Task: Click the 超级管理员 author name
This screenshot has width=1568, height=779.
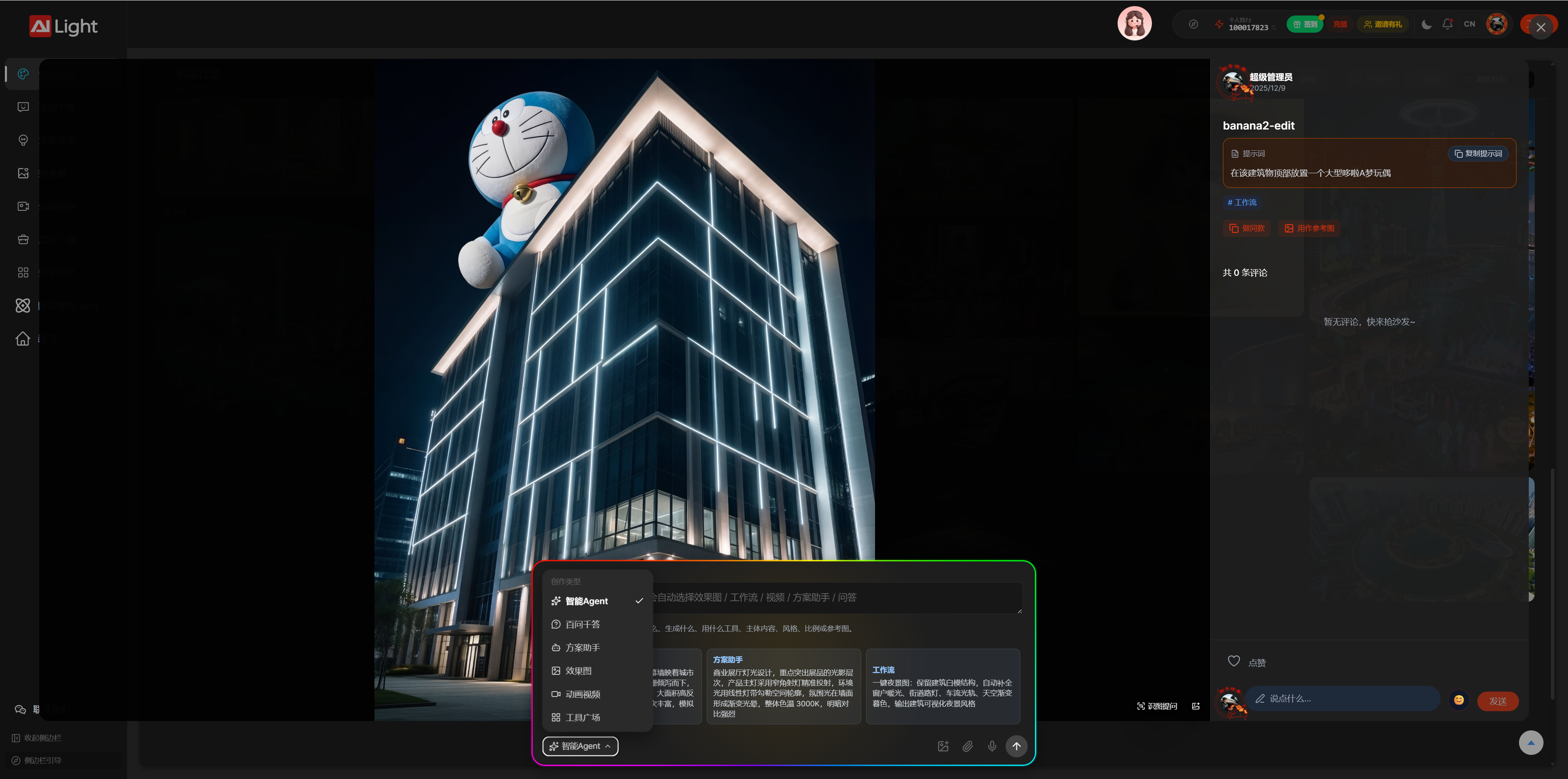Action: click(1270, 77)
